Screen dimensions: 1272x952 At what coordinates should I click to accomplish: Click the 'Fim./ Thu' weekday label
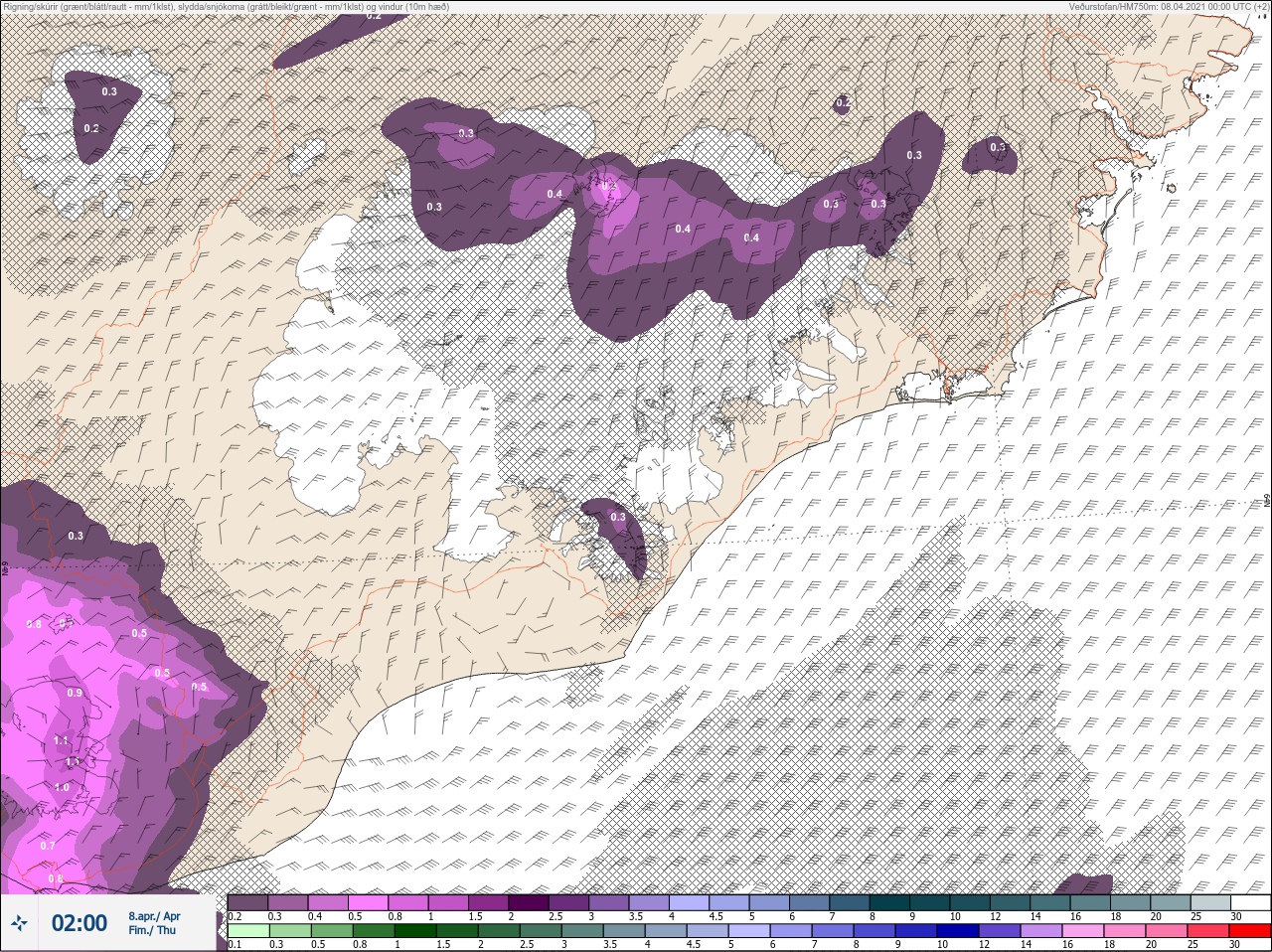point(152,930)
